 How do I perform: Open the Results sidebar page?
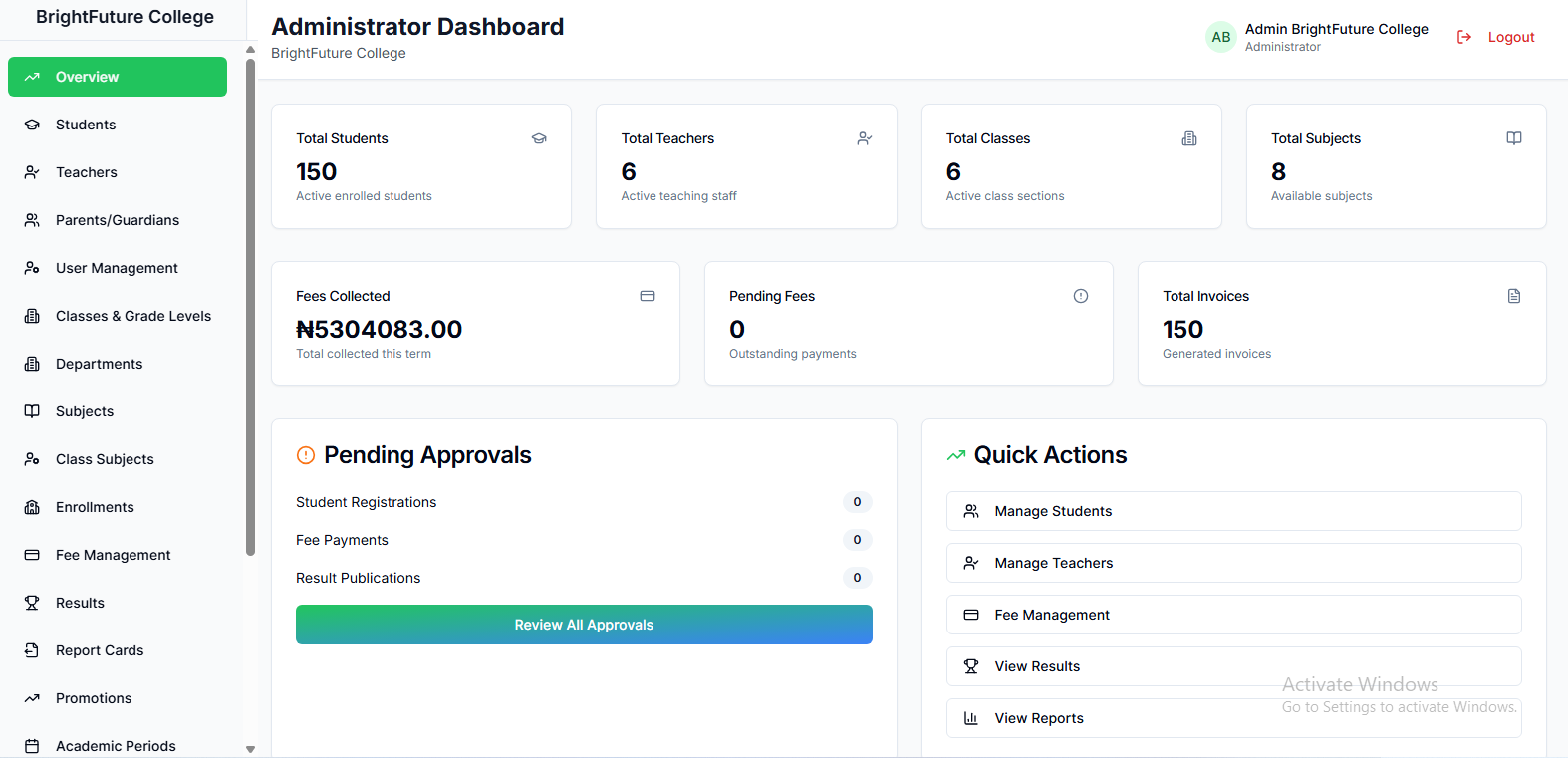118,603
